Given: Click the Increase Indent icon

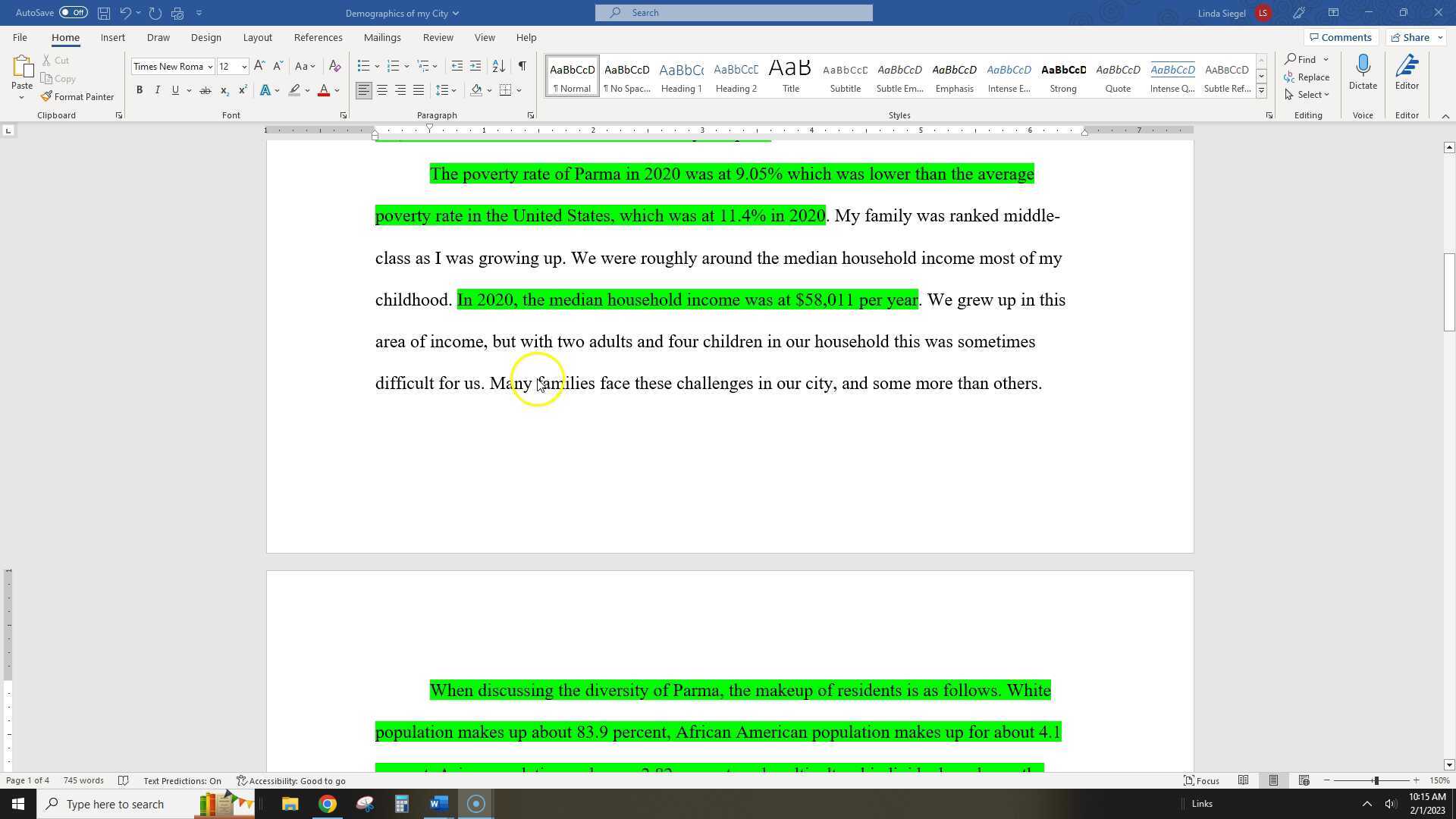Looking at the screenshot, I should [475, 67].
